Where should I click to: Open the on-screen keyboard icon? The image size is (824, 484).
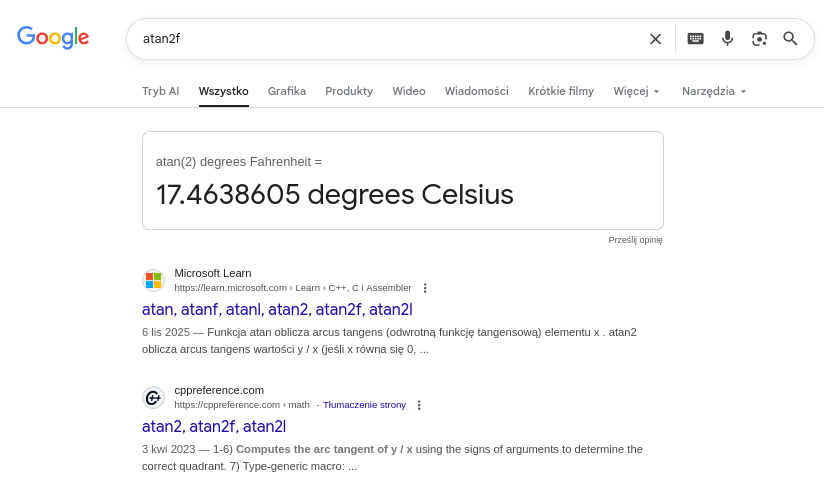695,39
